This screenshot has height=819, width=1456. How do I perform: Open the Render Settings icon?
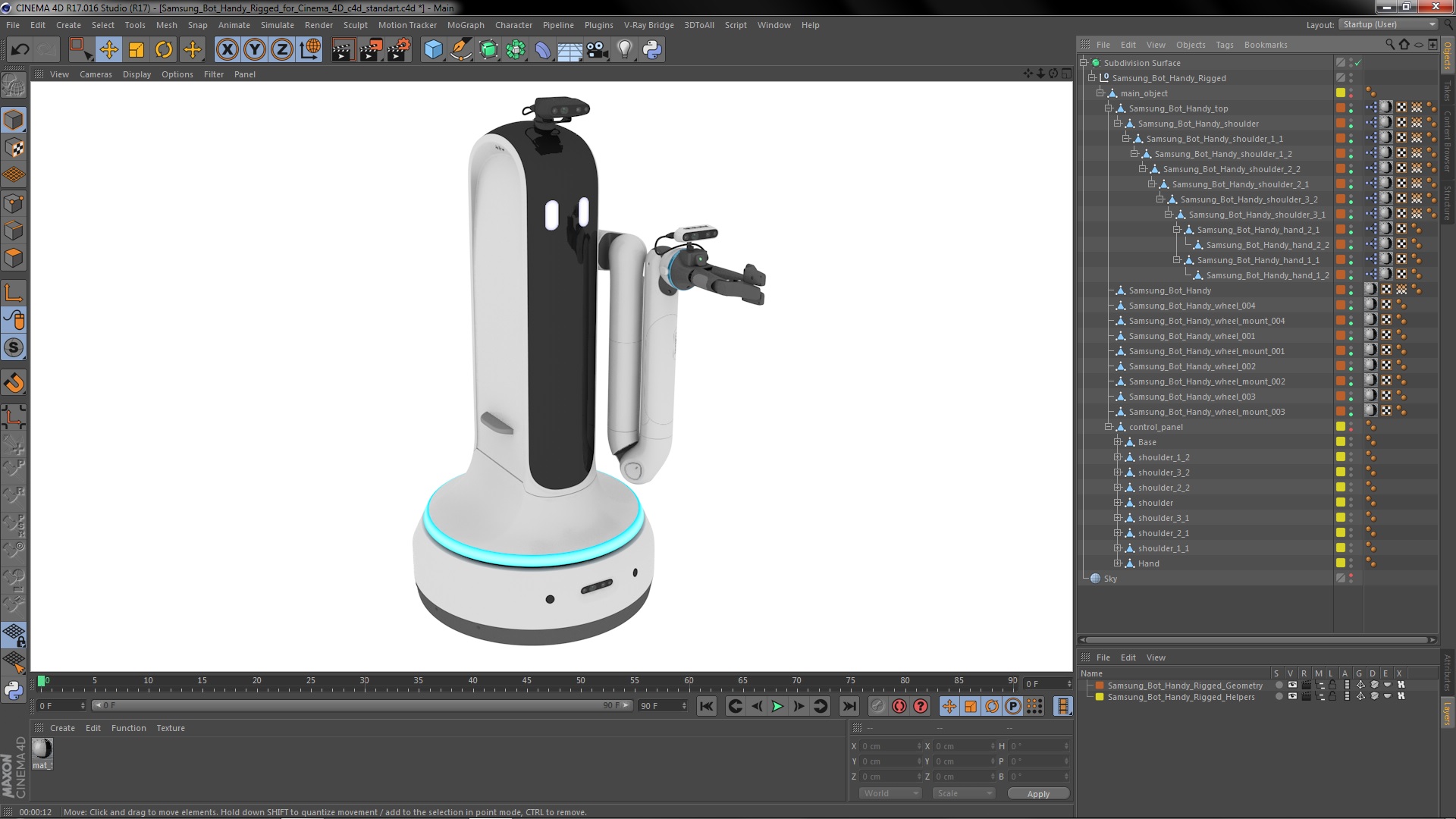[398, 50]
